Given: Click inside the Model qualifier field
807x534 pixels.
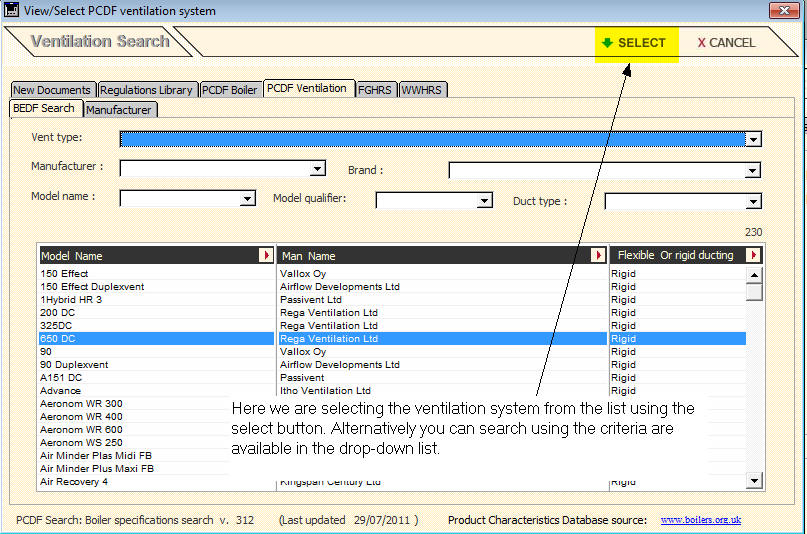Looking at the screenshot, I should 426,201.
